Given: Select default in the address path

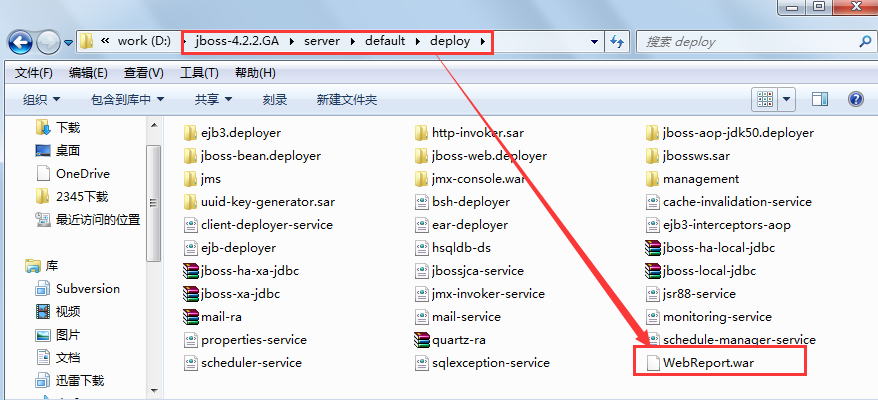Looking at the screenshot, I should click(385, 41).
